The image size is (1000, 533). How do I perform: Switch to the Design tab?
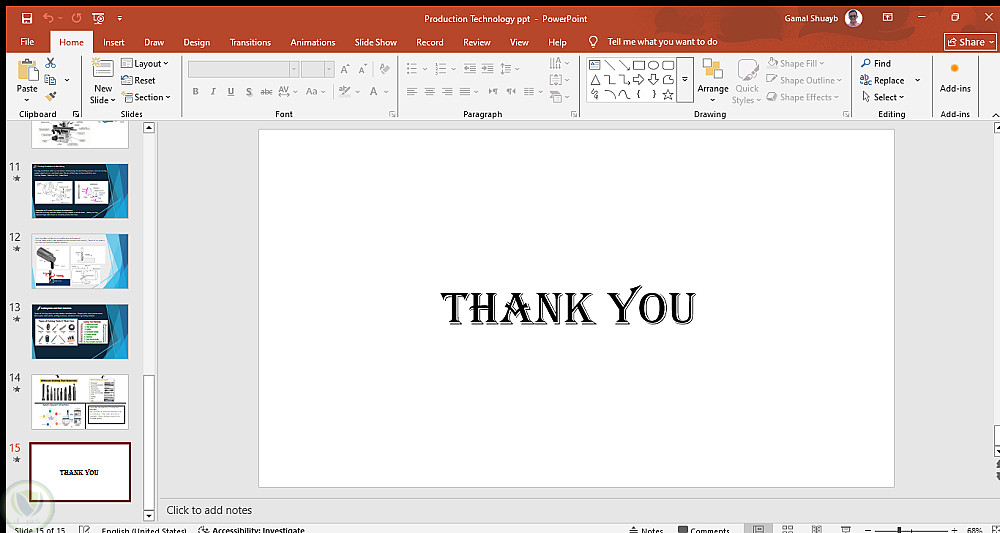[x=196, y=42]
